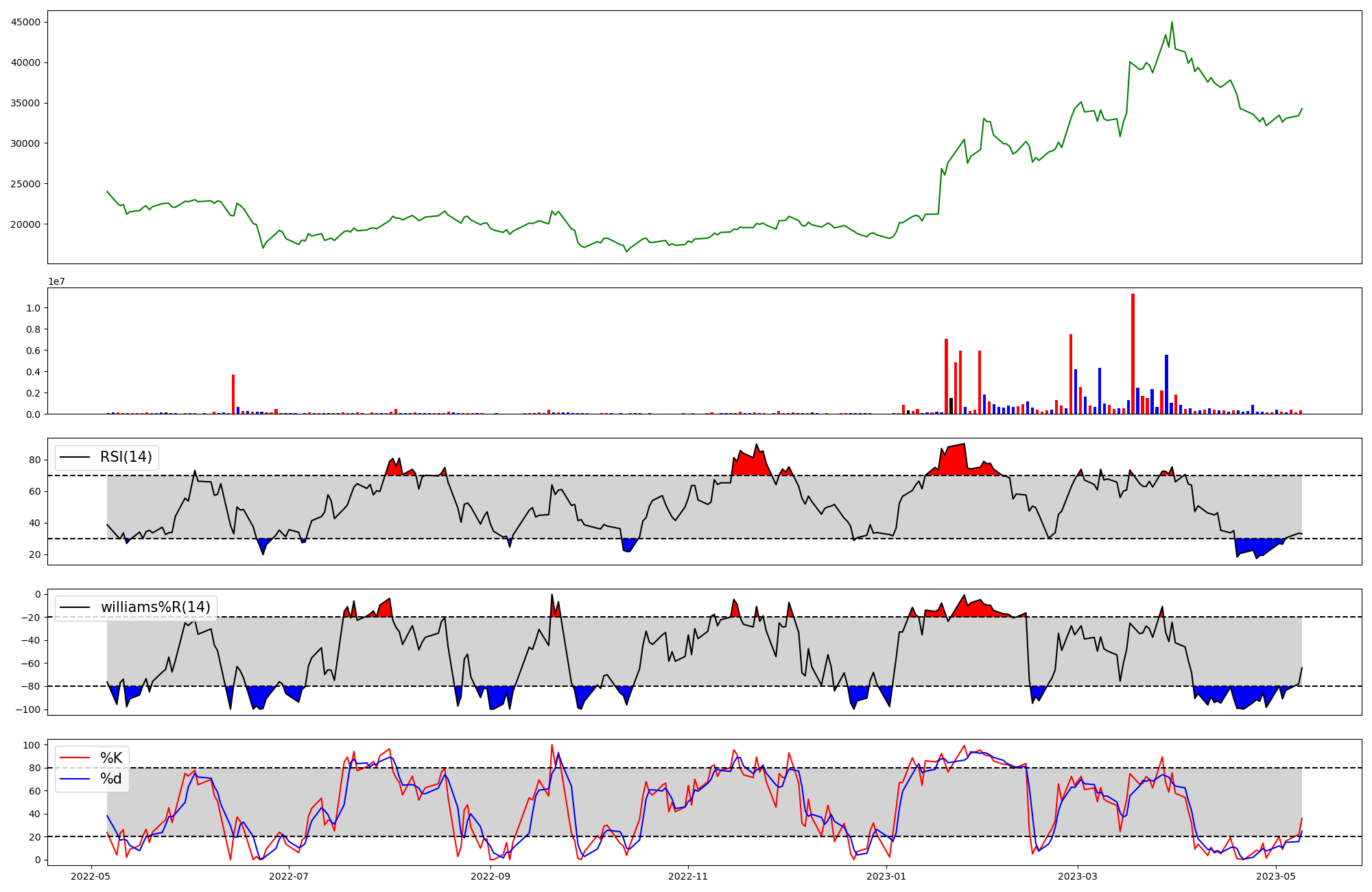Click the 2022-09 x-axis date label
The height and width of the screenshot is (892, 1372).
pyautogui.click(x=491, y=876)
